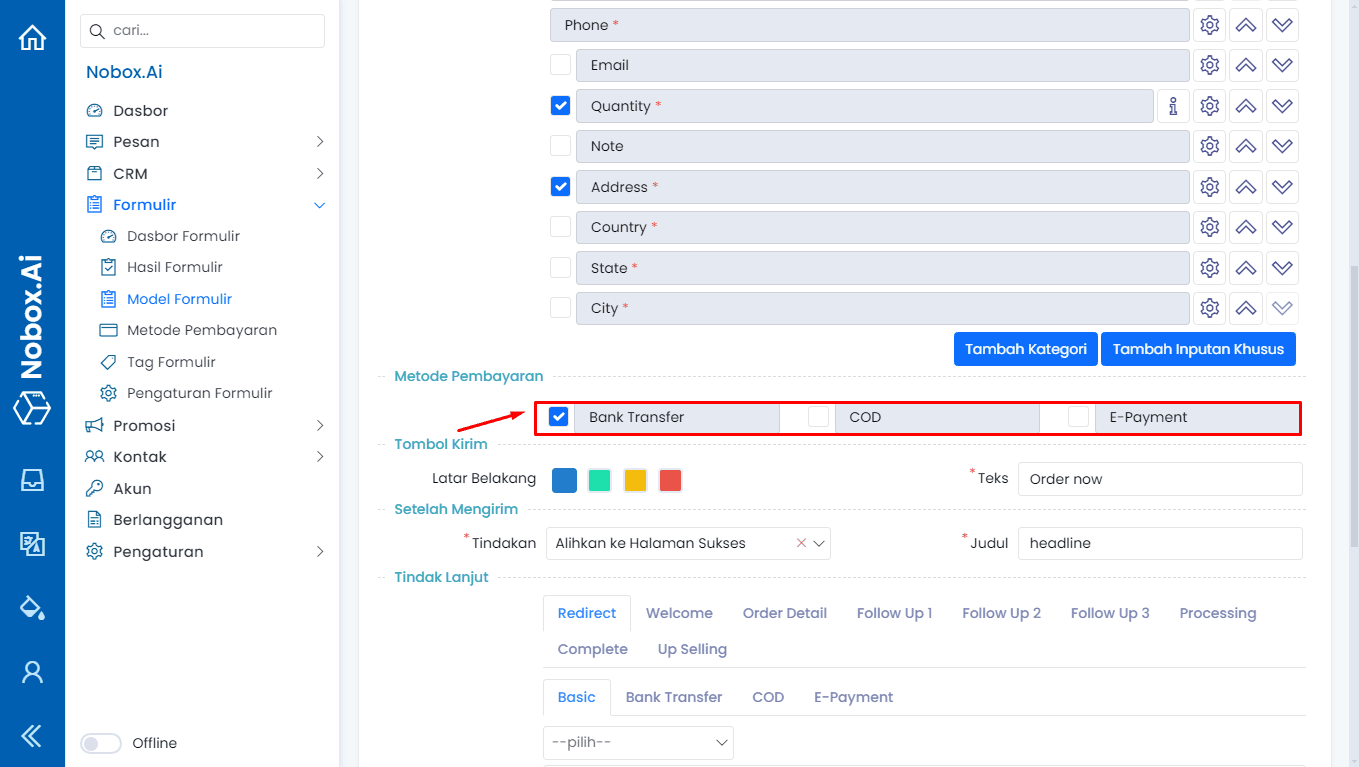
Task: Open settings gear for the Phone field
Action: click(x=1209, y=24)
